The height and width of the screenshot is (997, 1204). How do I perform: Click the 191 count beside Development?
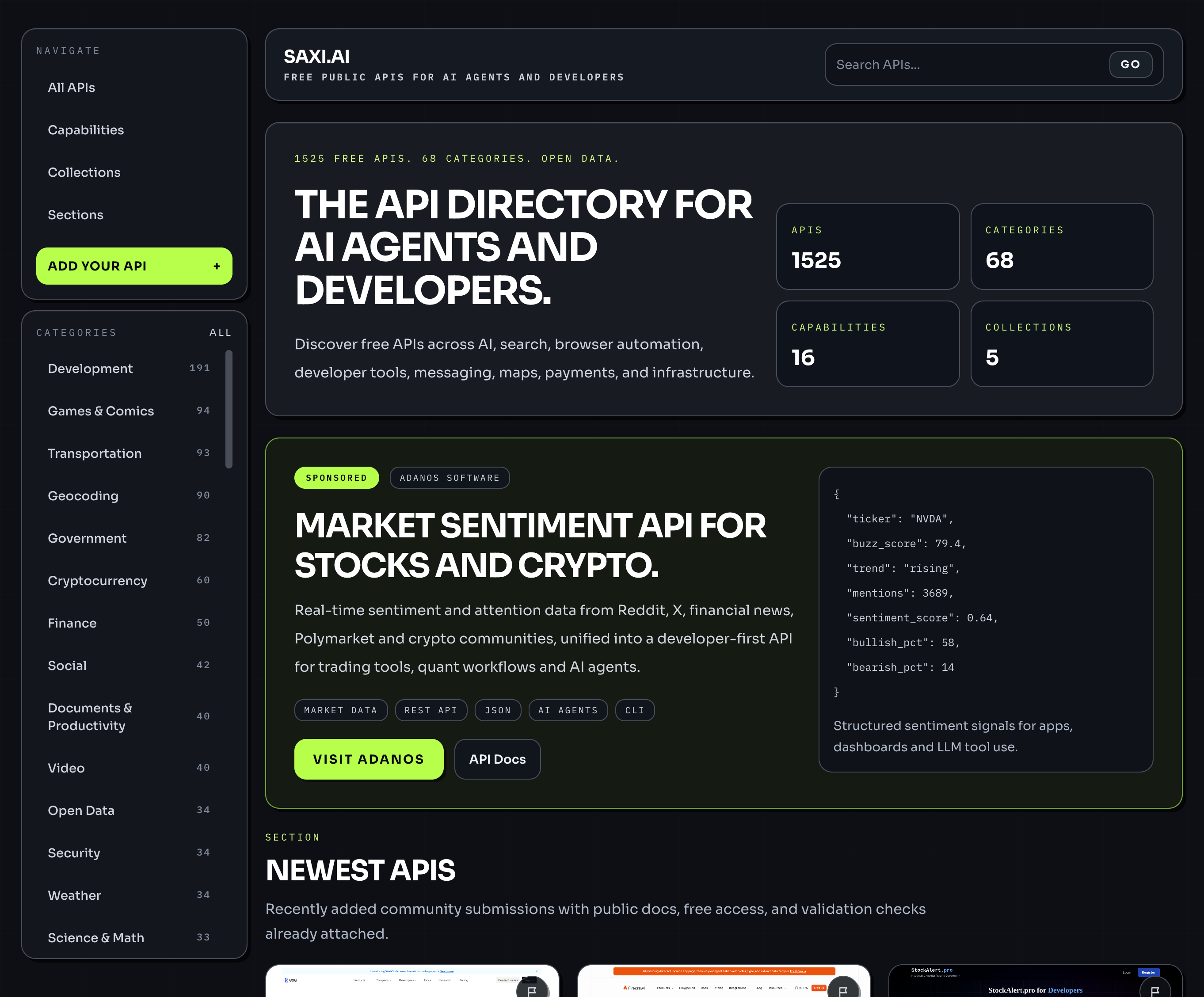[x=199, y=368]
